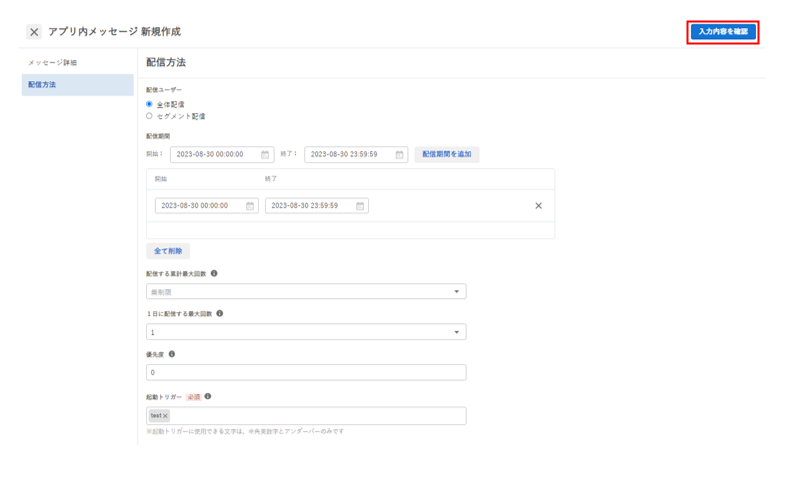Viewport: 799px width, 479px height.
Task: Show info icon next to 優先度
Action: tap(172, 354)
